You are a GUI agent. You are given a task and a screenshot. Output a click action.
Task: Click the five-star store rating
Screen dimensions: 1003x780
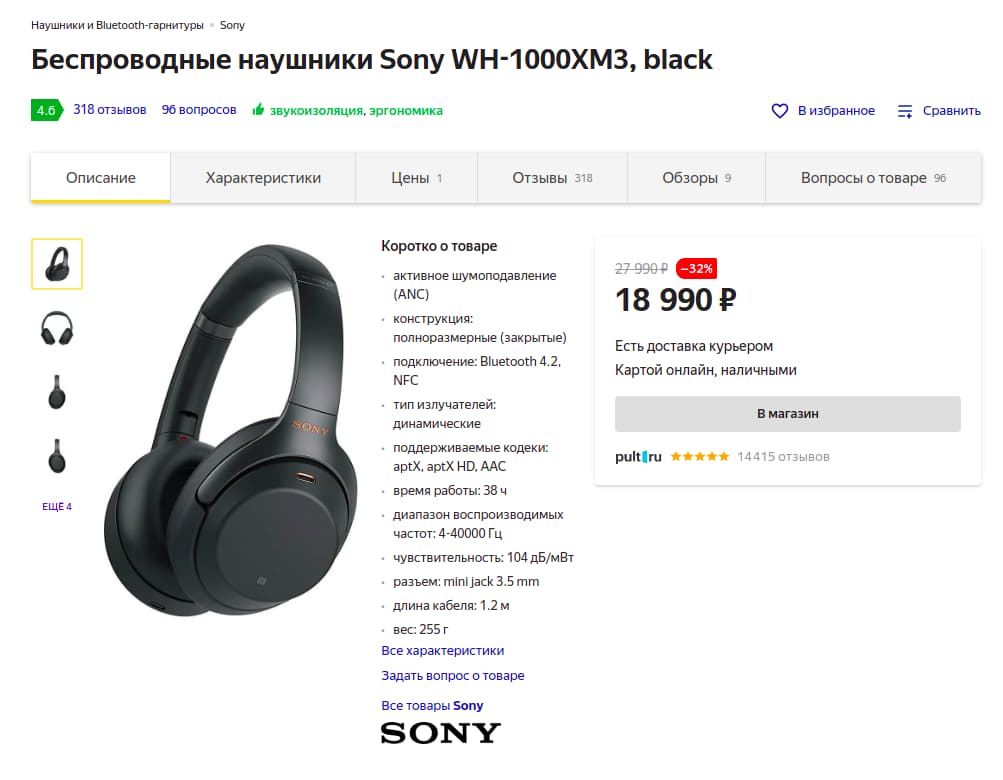click(x=699, y=456)
